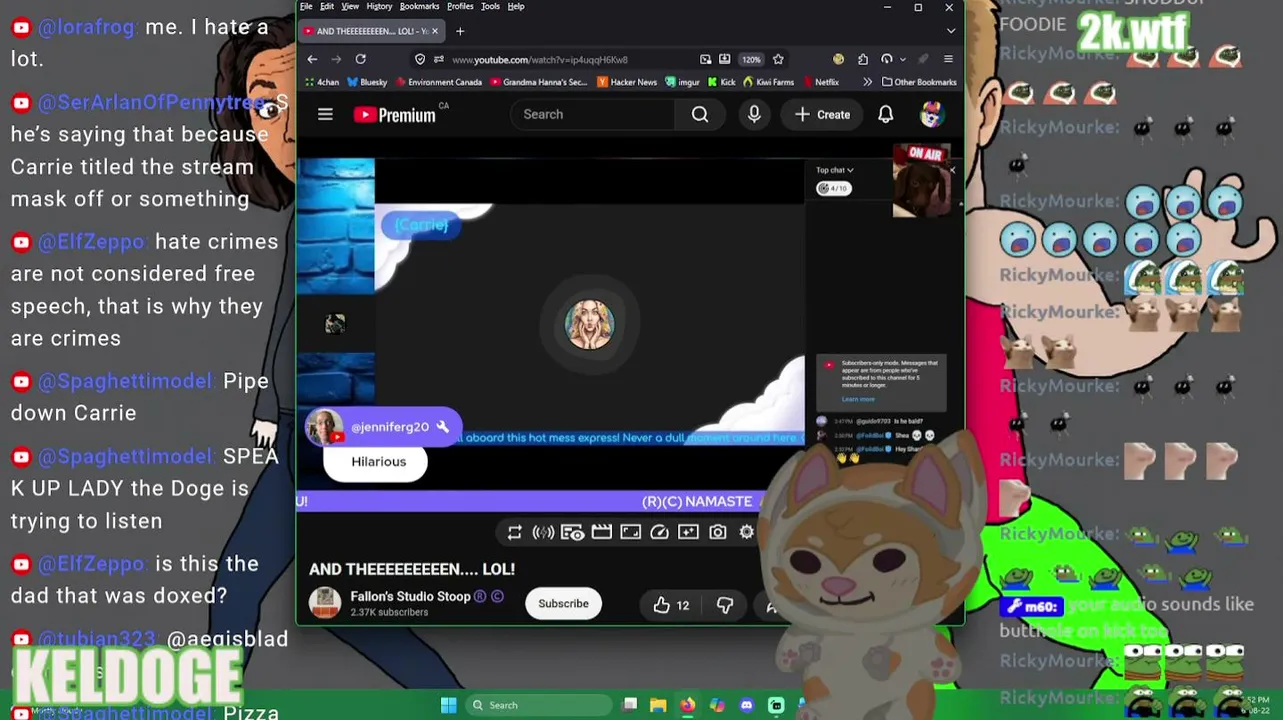The image size is (1283, 720).
Task: Open Grandma Hanna's bookmark
Action: (x=539, y=82)
